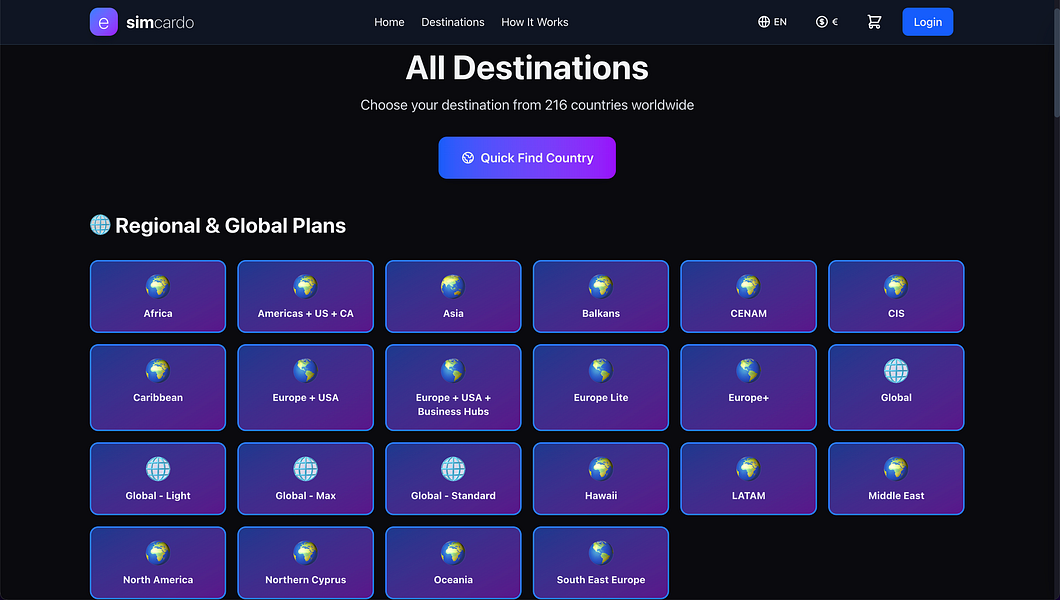Screen dimensions: 1060x600
Task: Pick the Europe + USA + Business Hubs card
Action: [x=453, y=388]
